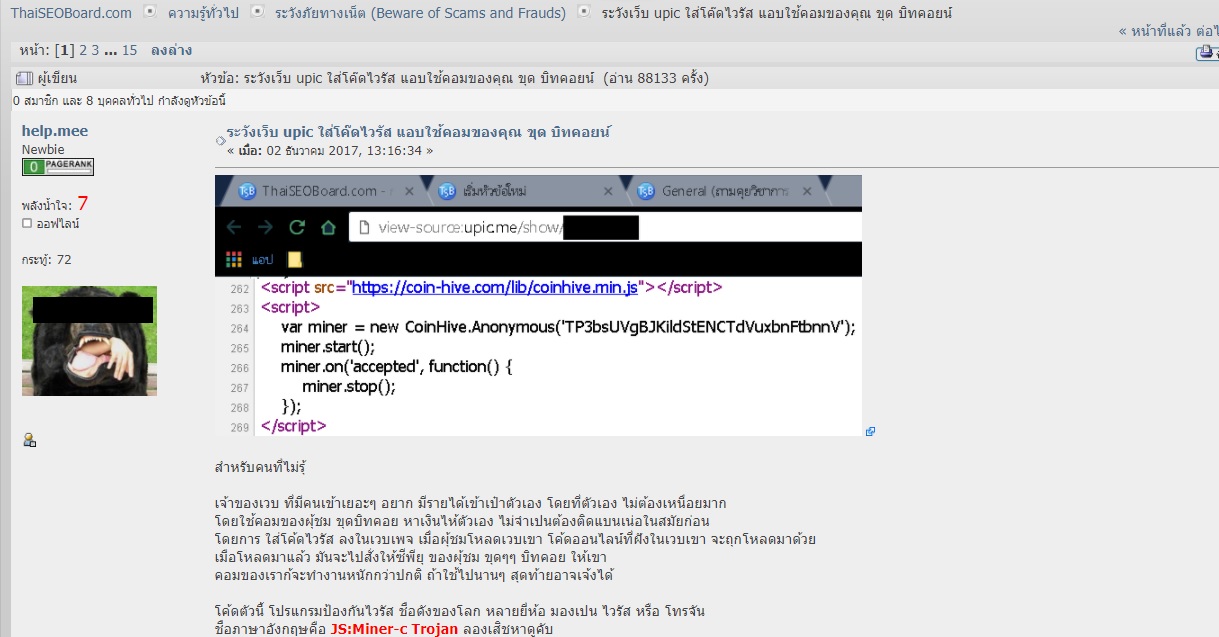Click the Newbie rank label

tap(43, 149)
